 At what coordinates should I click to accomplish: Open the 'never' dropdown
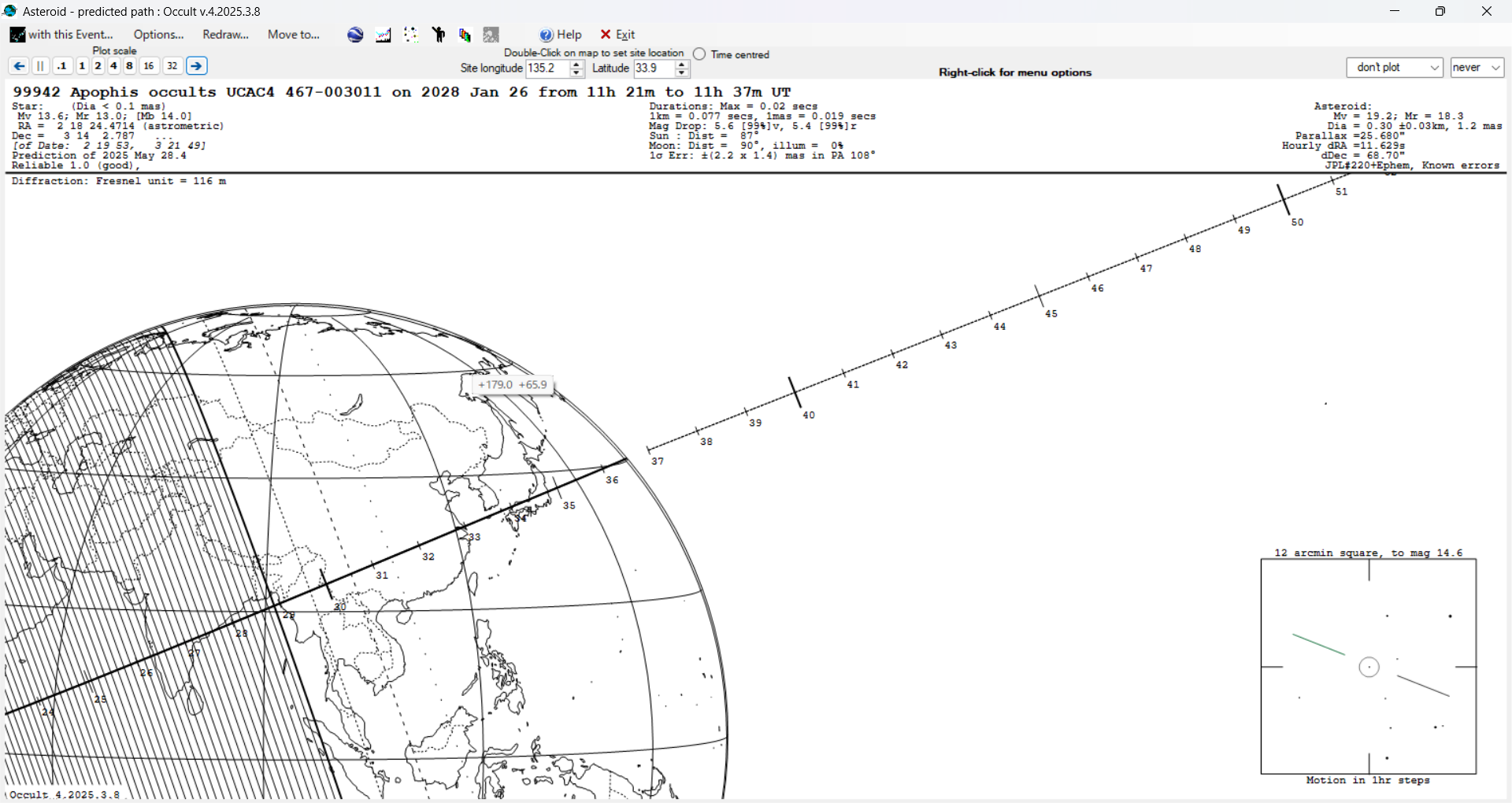(1477, 68)
